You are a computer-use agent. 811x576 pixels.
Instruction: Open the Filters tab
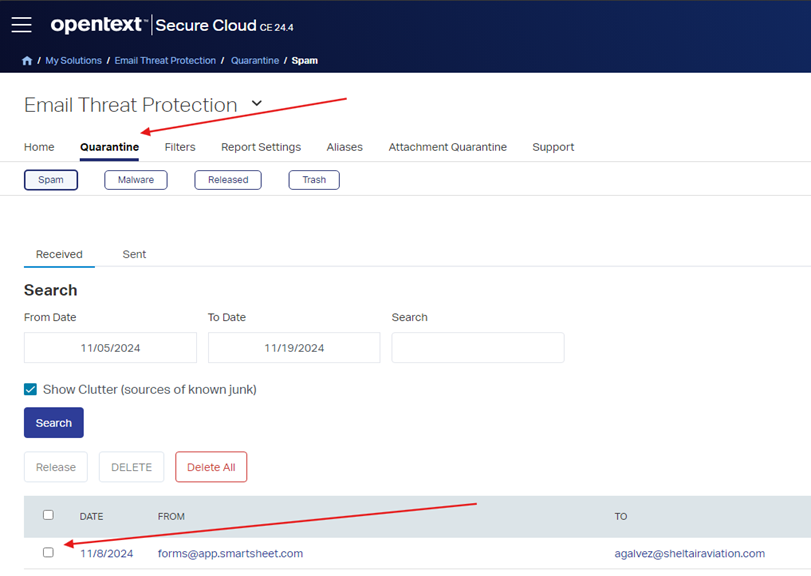click(180, 147)
